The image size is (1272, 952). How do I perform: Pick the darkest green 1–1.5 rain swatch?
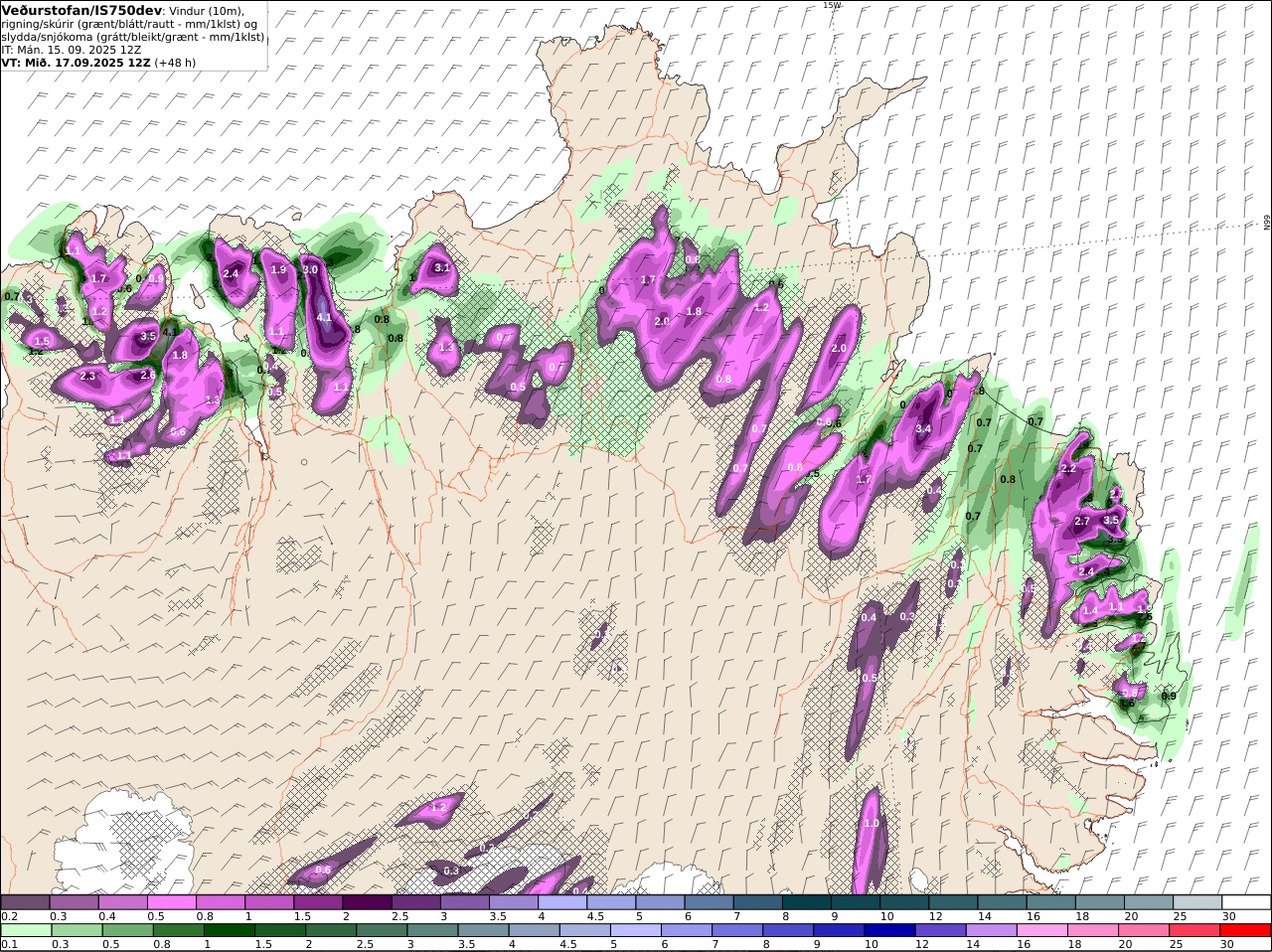click(229, 930)
